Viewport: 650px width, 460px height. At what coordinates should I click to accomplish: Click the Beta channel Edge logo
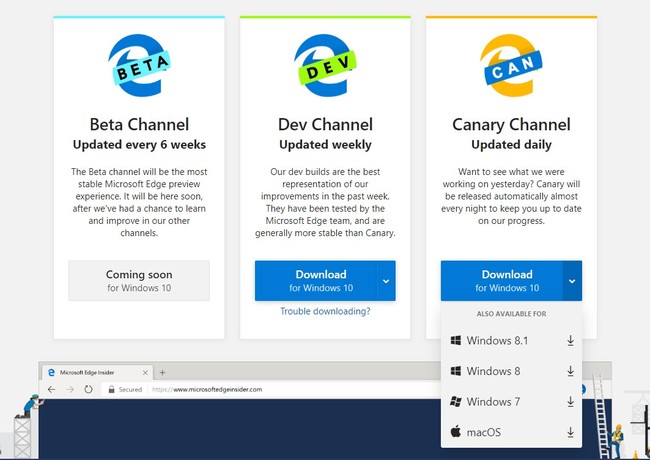pyautogui.click(x=139, y=65)
